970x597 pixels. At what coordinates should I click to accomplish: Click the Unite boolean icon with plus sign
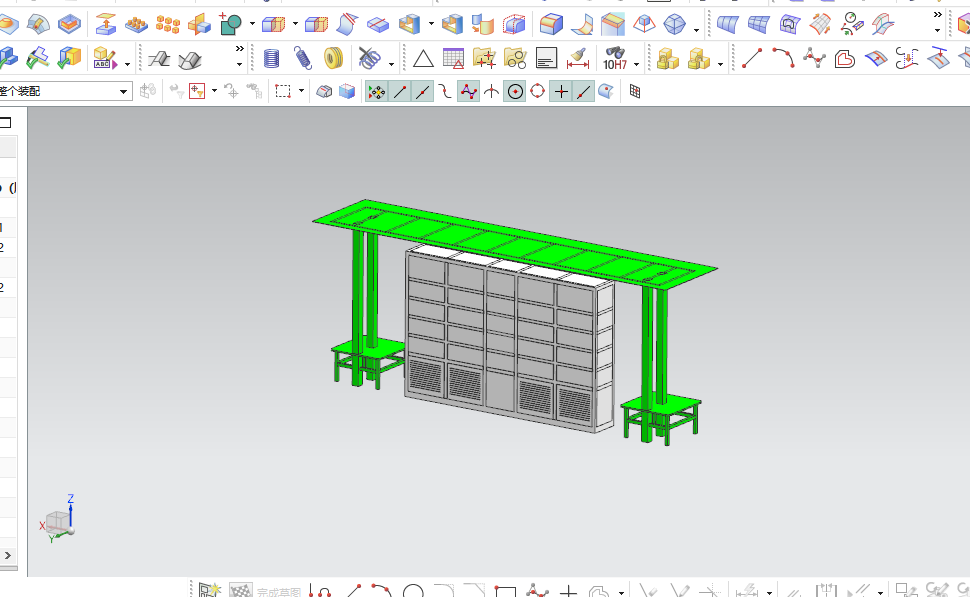[x=231, y=24]
